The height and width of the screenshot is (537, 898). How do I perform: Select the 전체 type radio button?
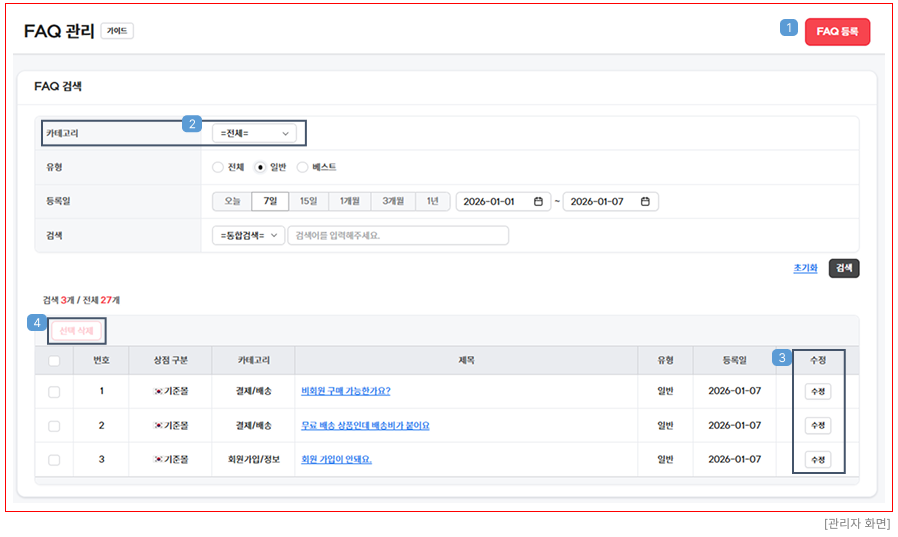click(219, 167)
